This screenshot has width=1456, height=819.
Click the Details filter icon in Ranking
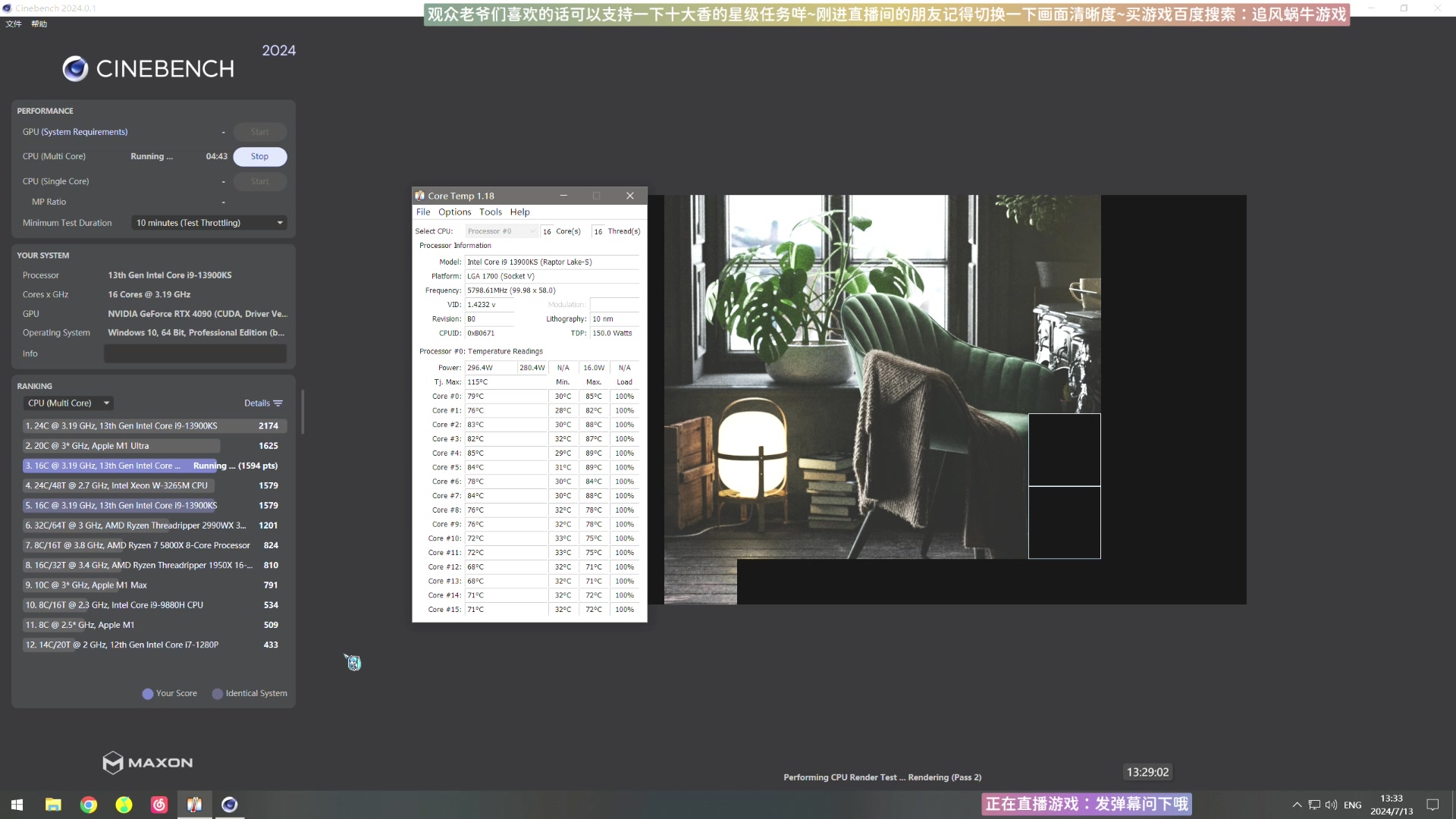[x=278, y=403]
